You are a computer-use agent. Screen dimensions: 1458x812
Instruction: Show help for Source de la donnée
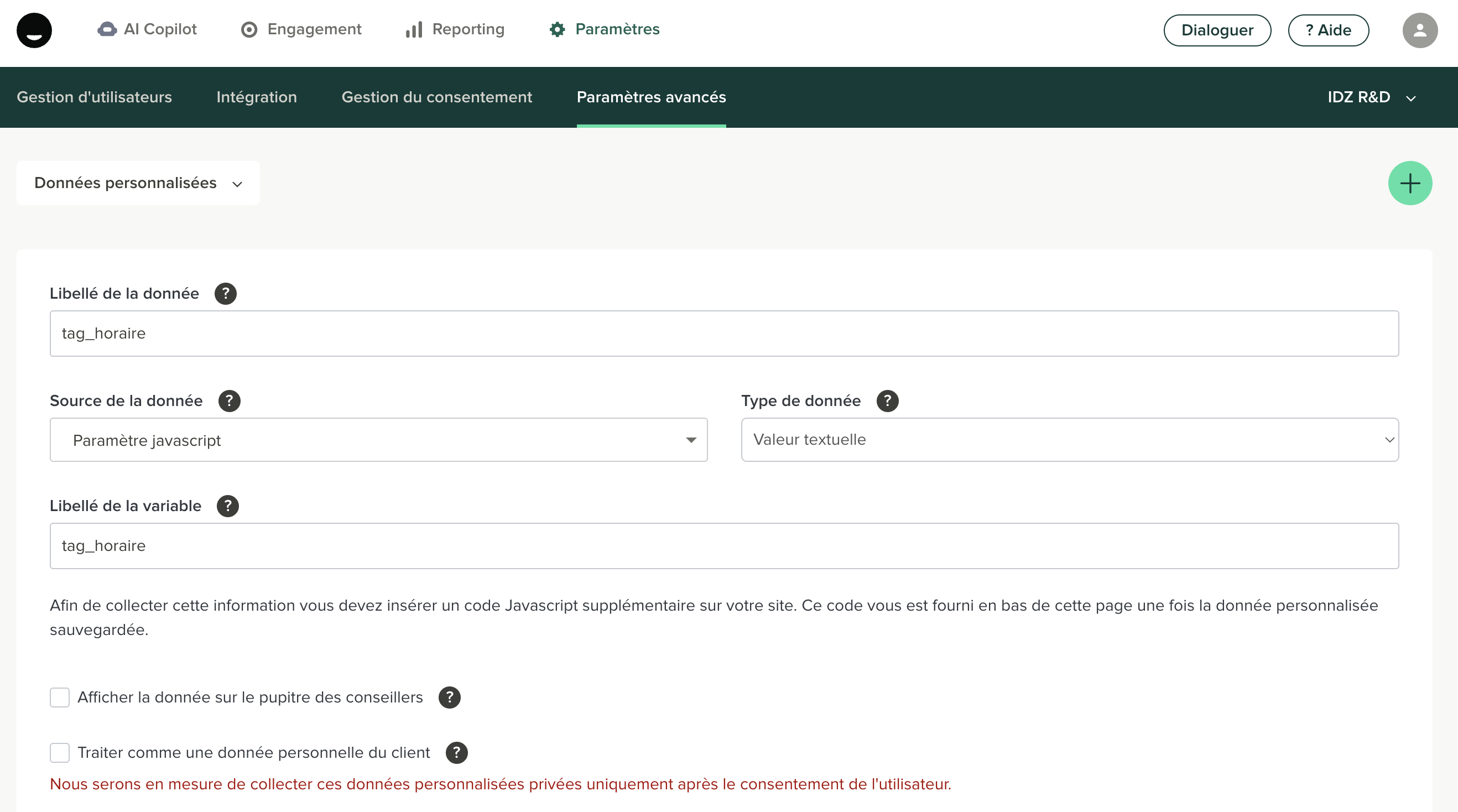pos(229,401)
